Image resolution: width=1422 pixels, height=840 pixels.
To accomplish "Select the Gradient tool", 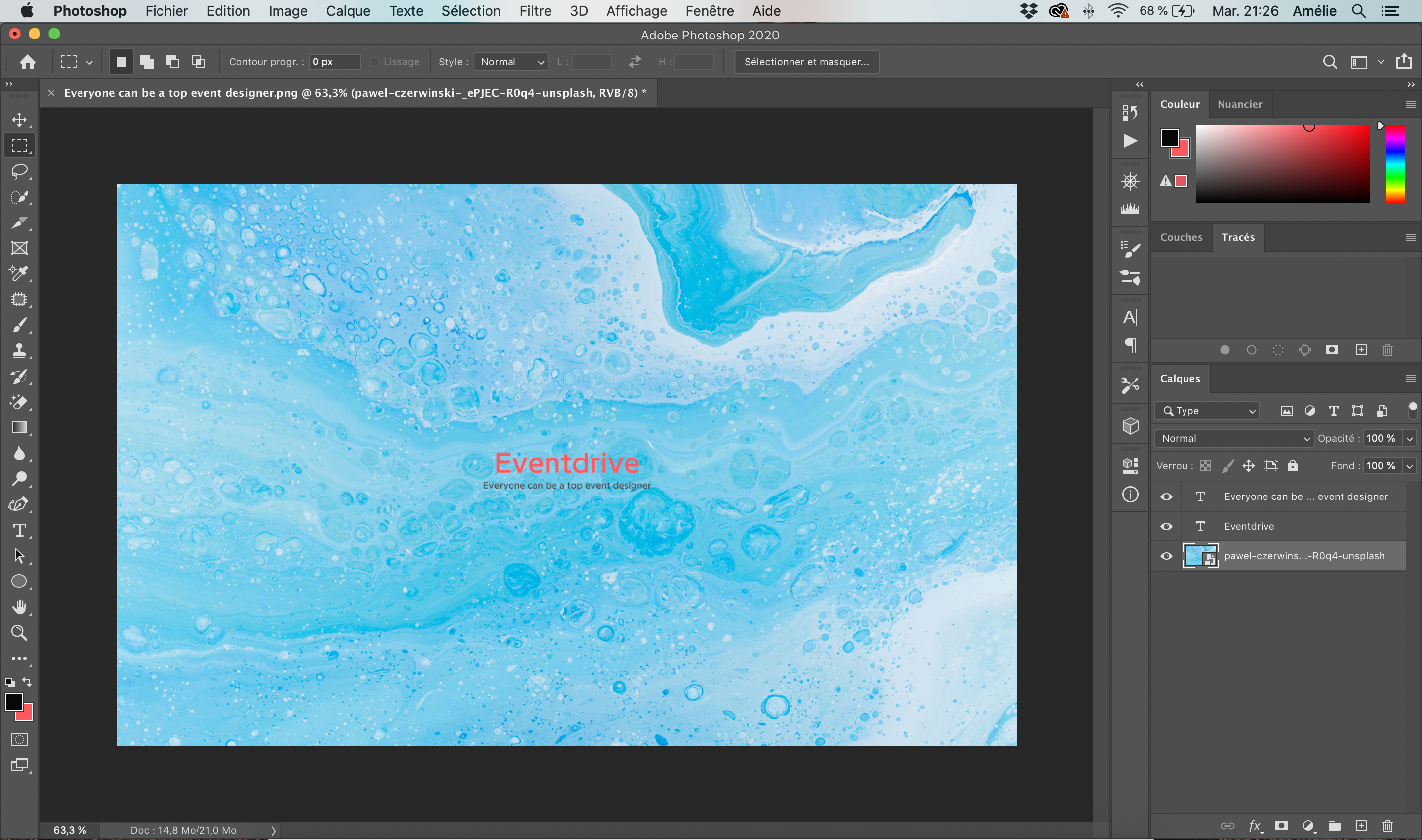I will click(x=19, y=427).
